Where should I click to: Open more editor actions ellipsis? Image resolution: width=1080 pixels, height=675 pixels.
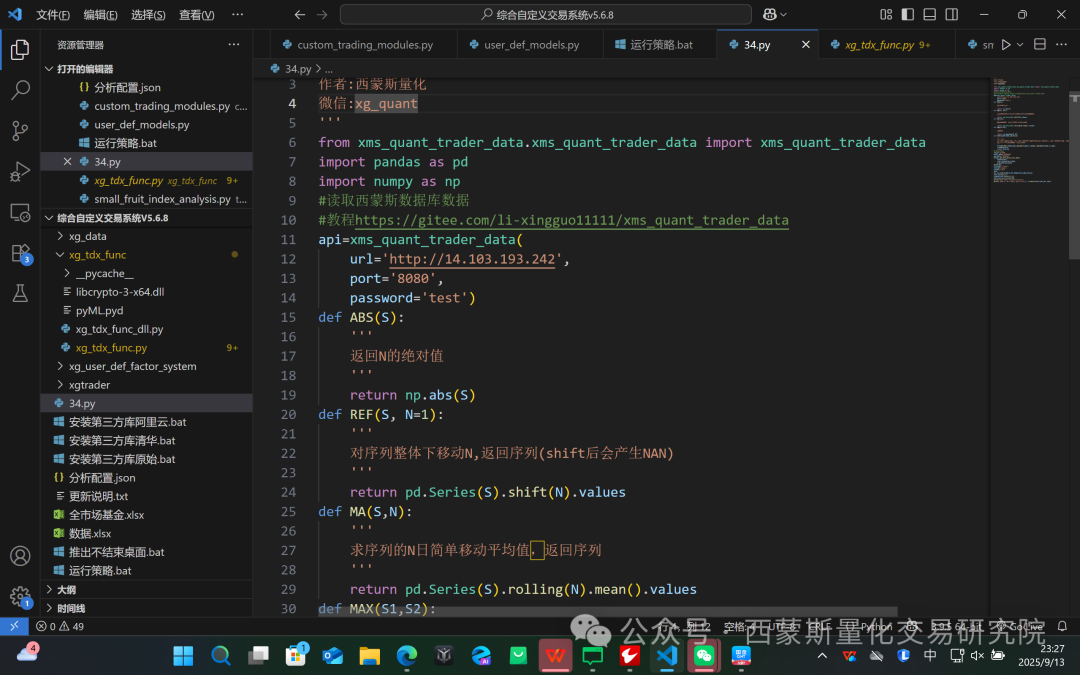[1061, 45]
